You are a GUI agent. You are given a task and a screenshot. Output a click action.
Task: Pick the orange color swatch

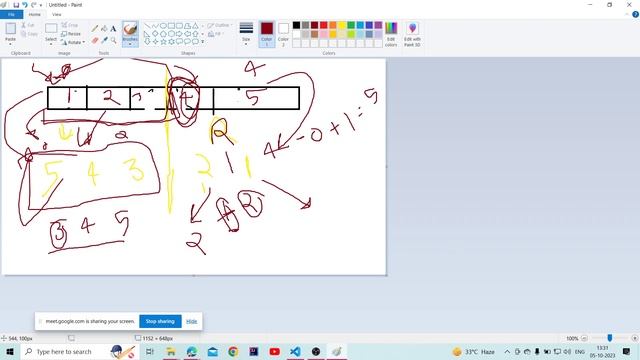(x=333, y=25)
